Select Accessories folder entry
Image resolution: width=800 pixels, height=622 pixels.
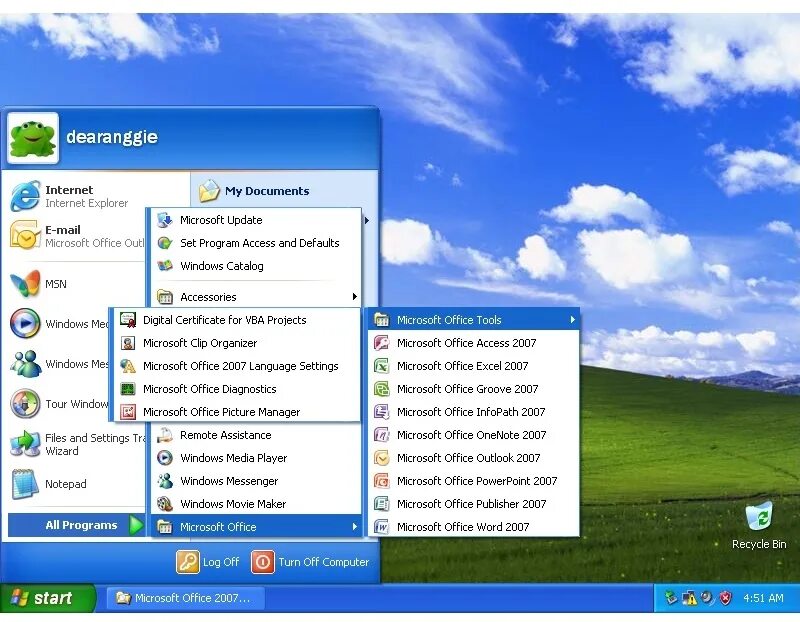(x=256, y=296)
